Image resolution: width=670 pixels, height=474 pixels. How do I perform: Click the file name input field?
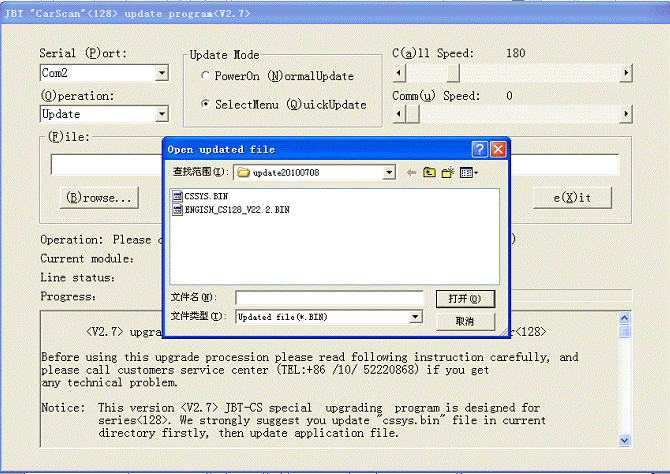coord(329,298)
